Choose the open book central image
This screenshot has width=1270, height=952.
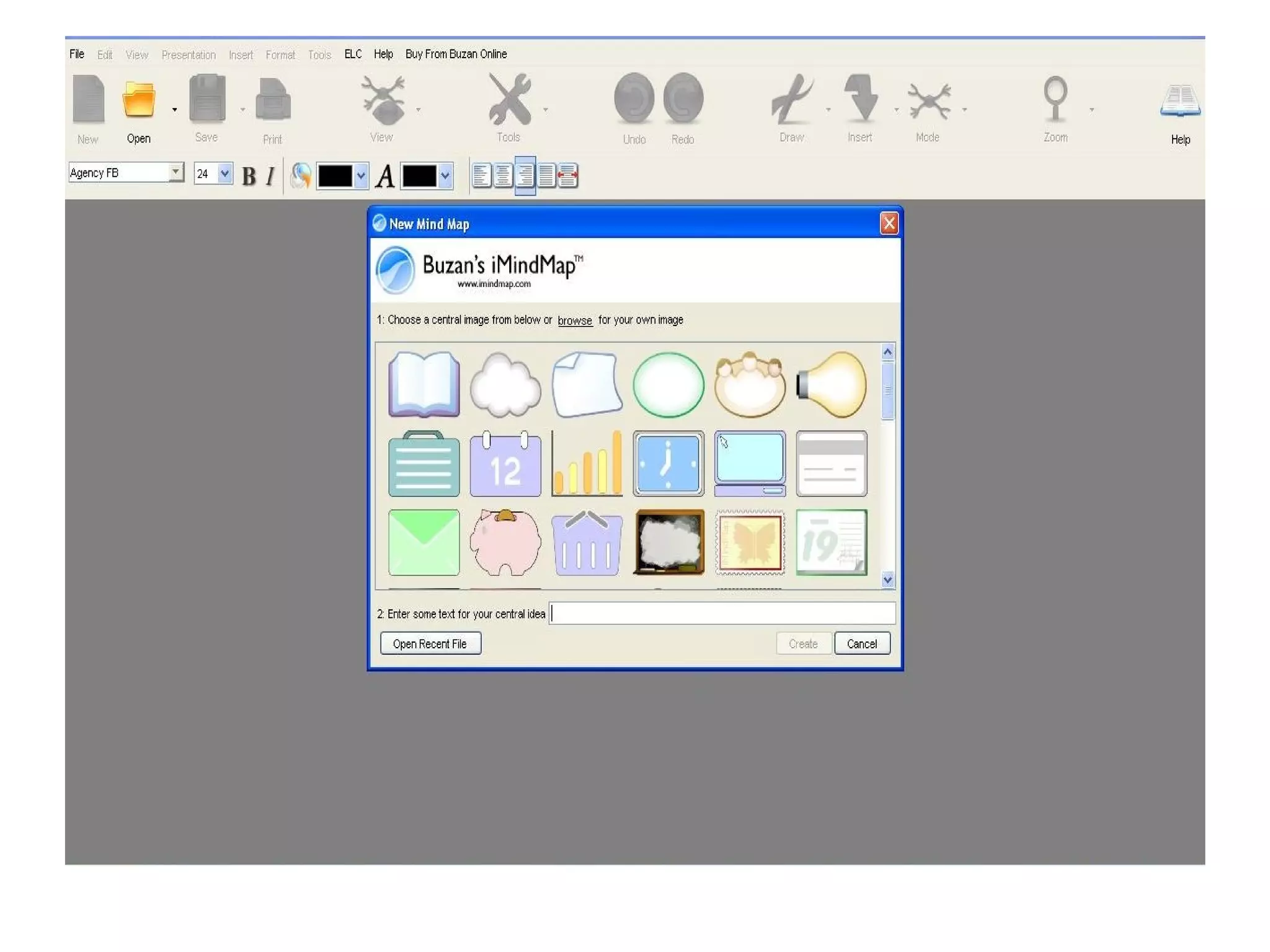pos(424,384)
